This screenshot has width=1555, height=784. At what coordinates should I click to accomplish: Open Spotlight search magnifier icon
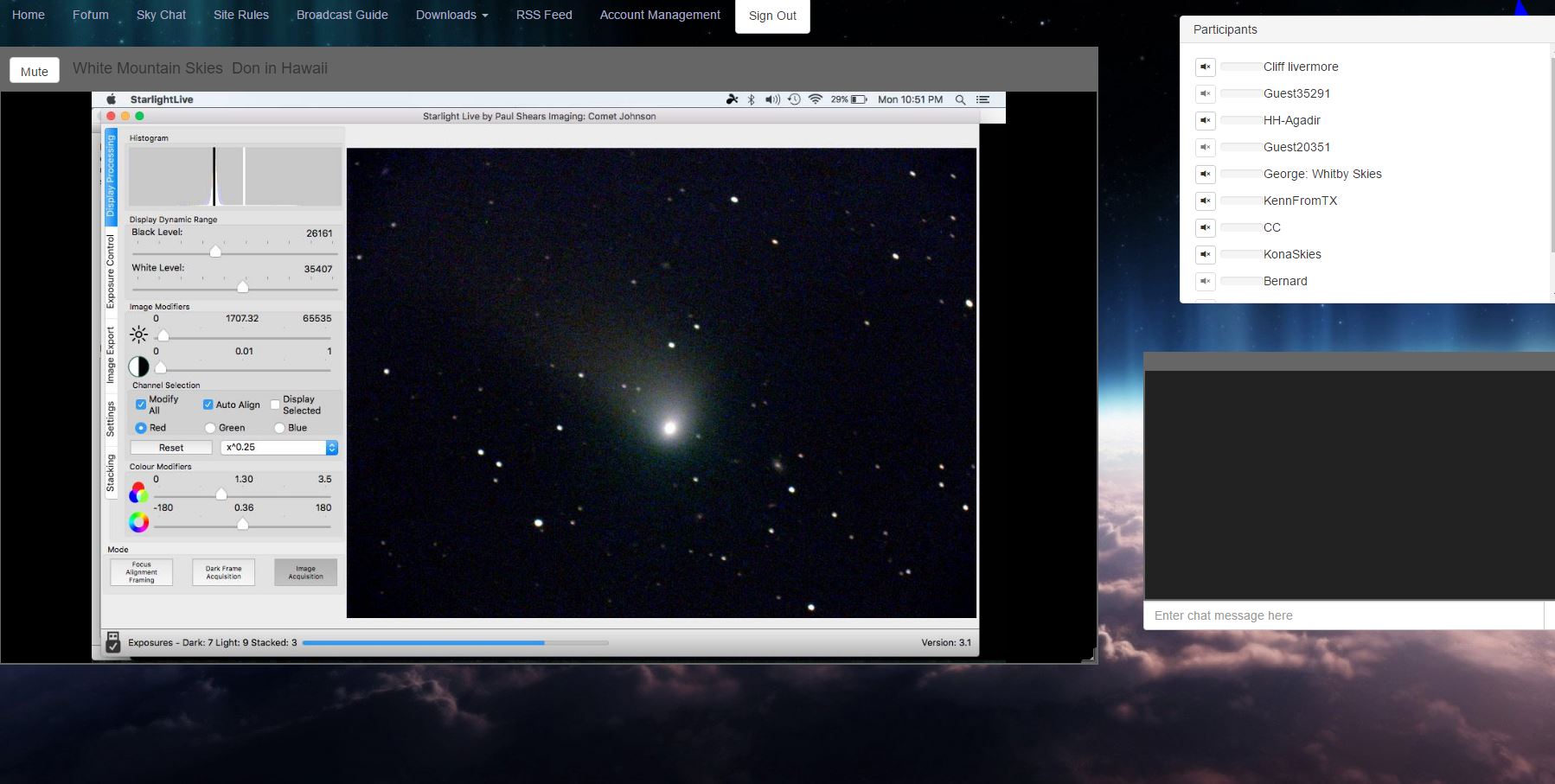[960, 99]
